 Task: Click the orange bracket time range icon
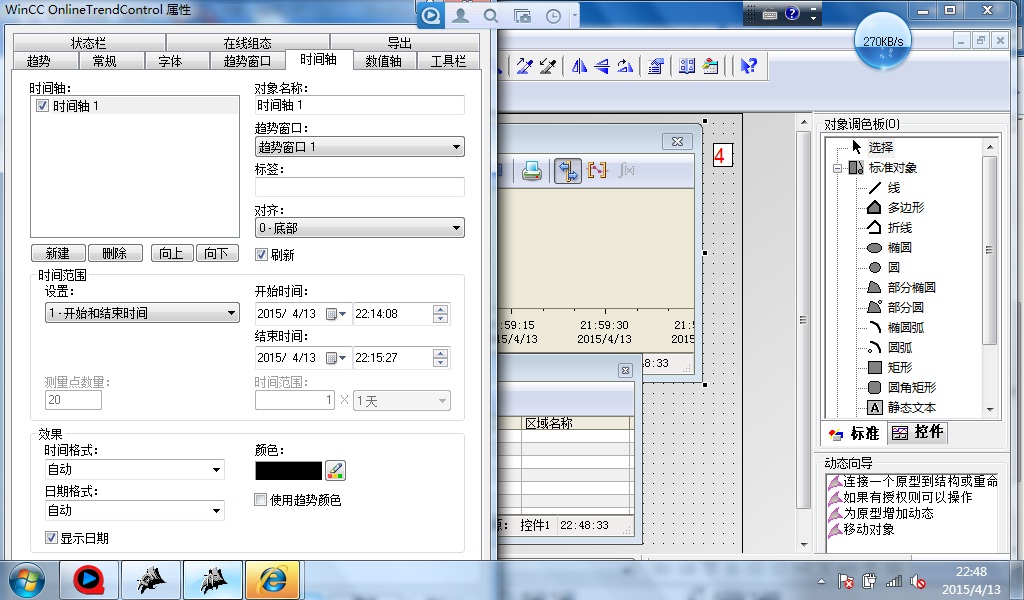coord(597,170)
